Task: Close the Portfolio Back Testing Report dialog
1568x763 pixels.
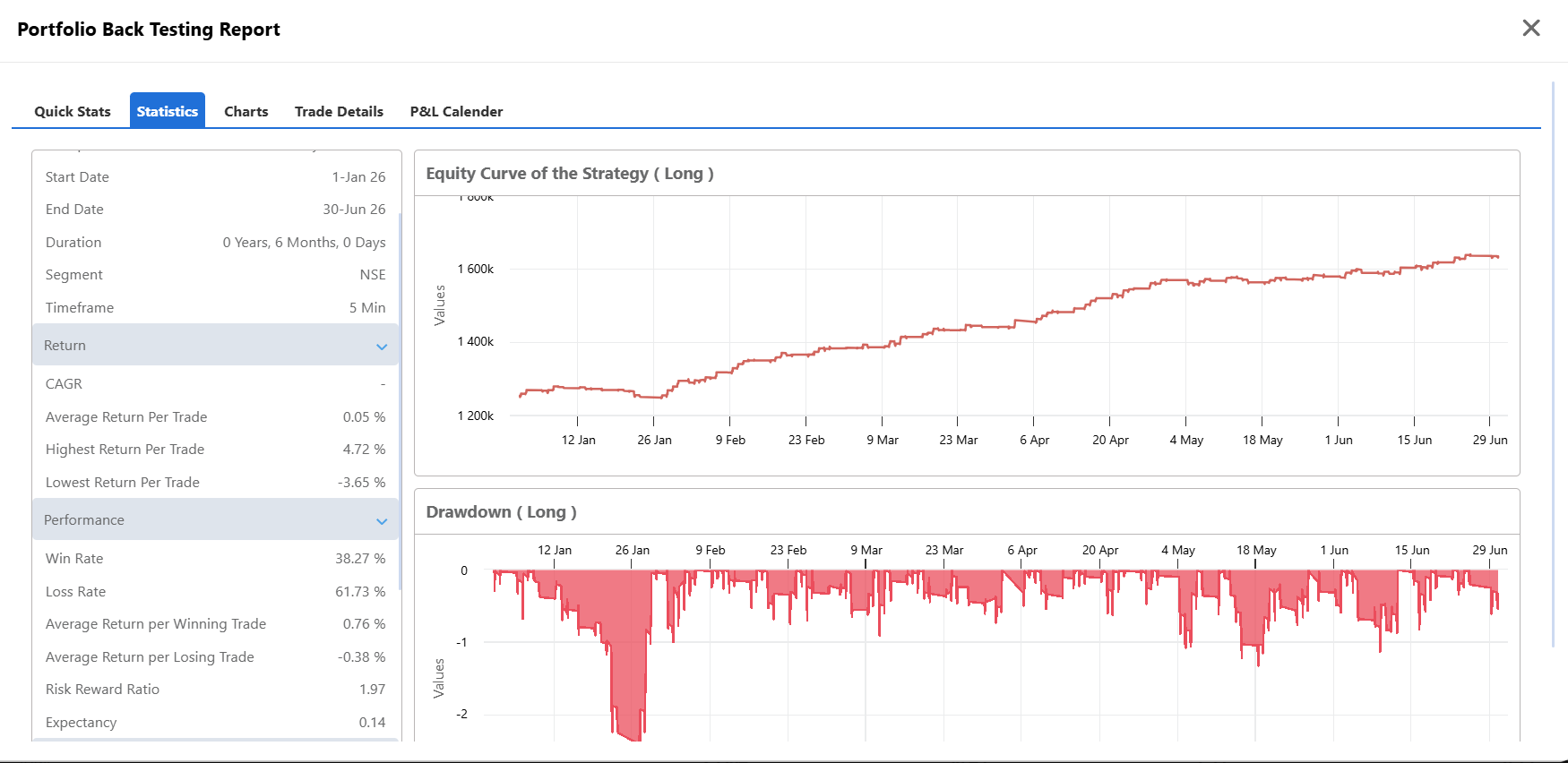Action: point(1531,29)
